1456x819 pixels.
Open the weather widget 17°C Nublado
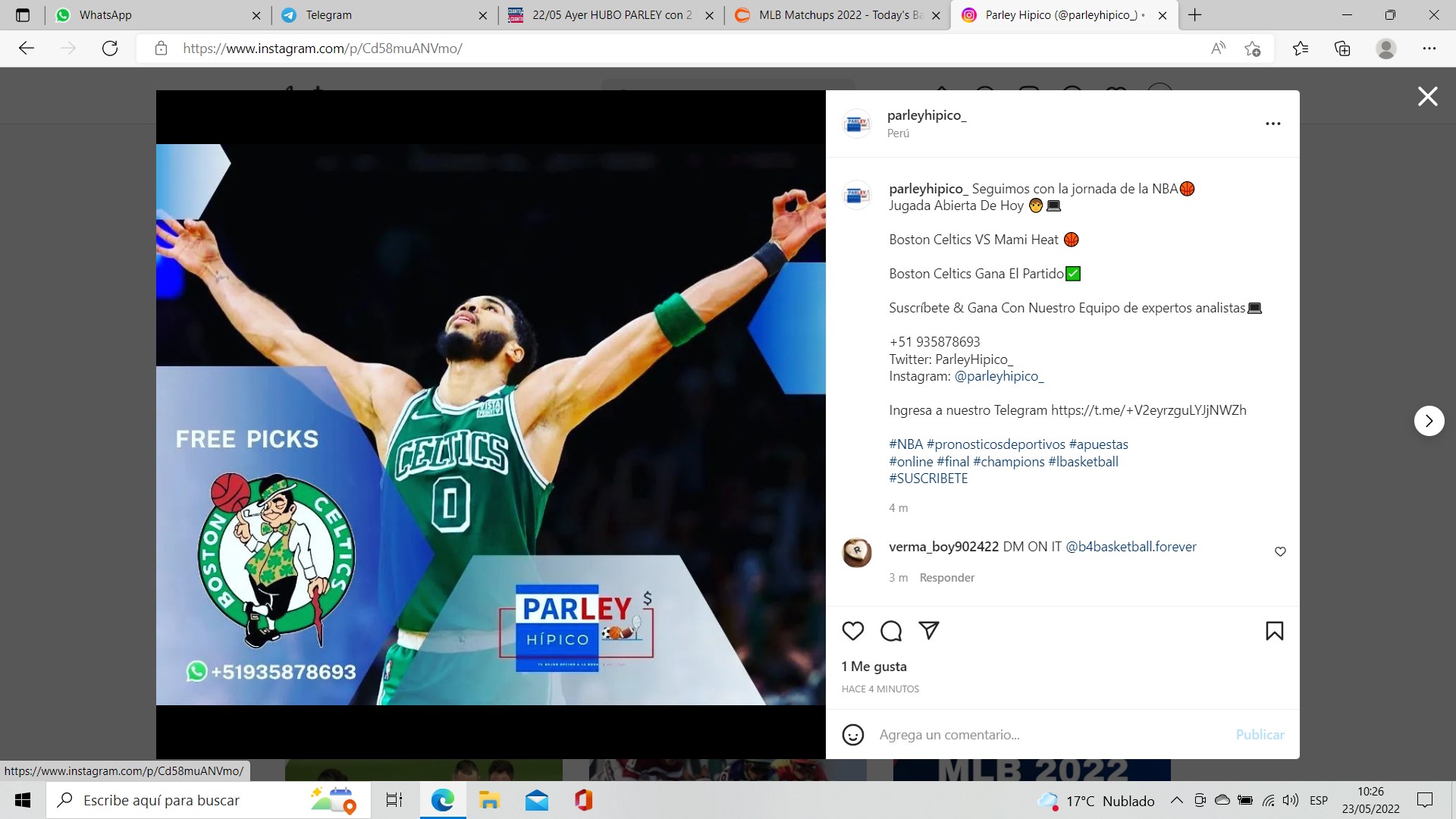click(1097, 801)
